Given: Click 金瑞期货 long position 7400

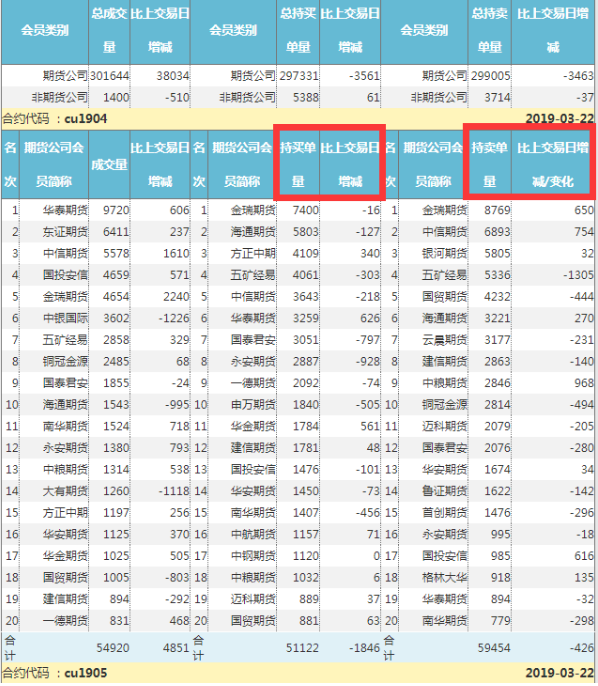Looking at the screenshot, I should tap(306, 210).
